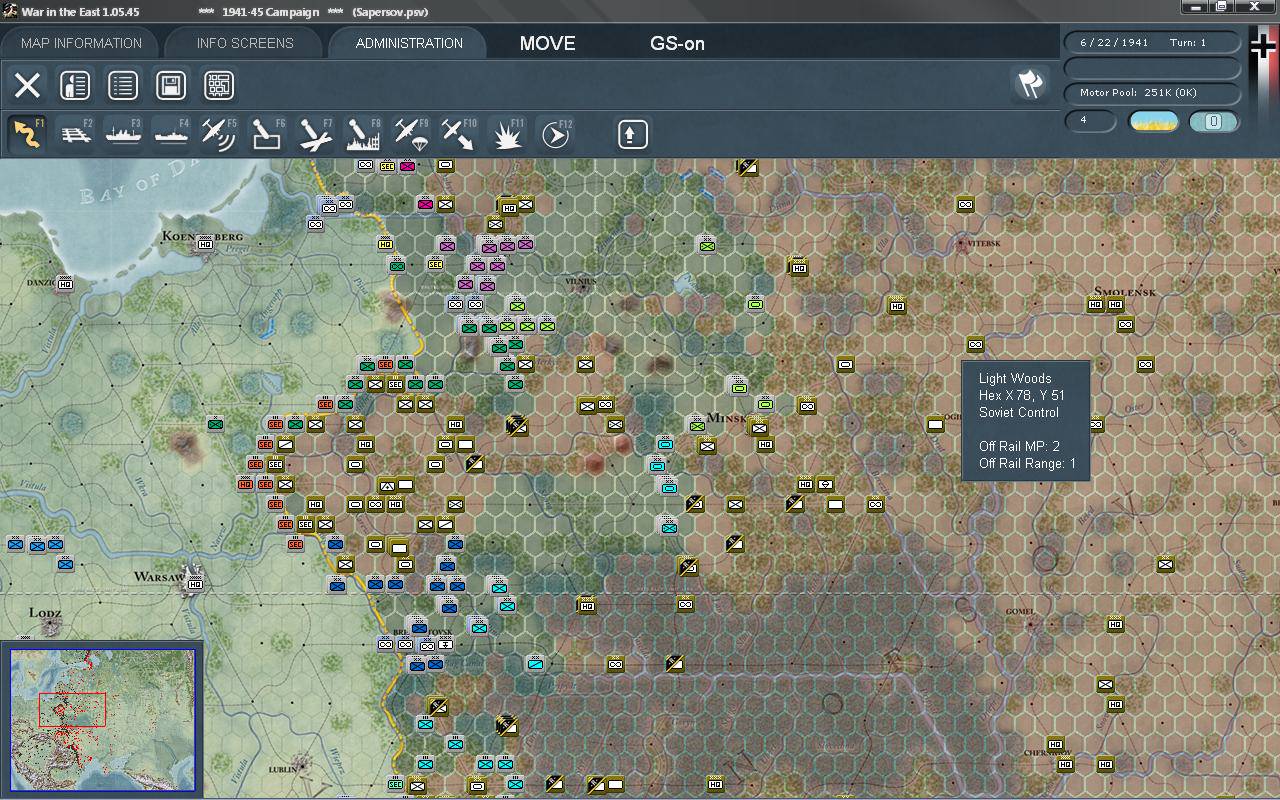Save the game with the floppy disk icon
Image resolution: width=1280 pixels, height=800 pixels.
pos(171,85)
